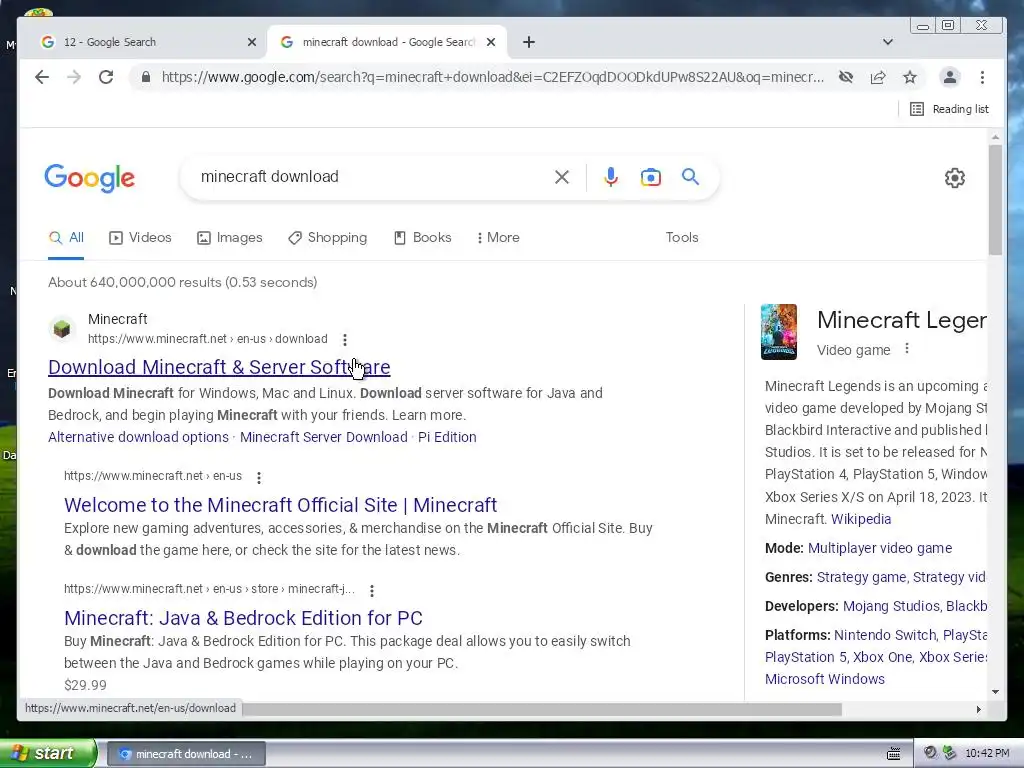
Task: Click the 10:42 PM system clock
Action: [987, 754]
